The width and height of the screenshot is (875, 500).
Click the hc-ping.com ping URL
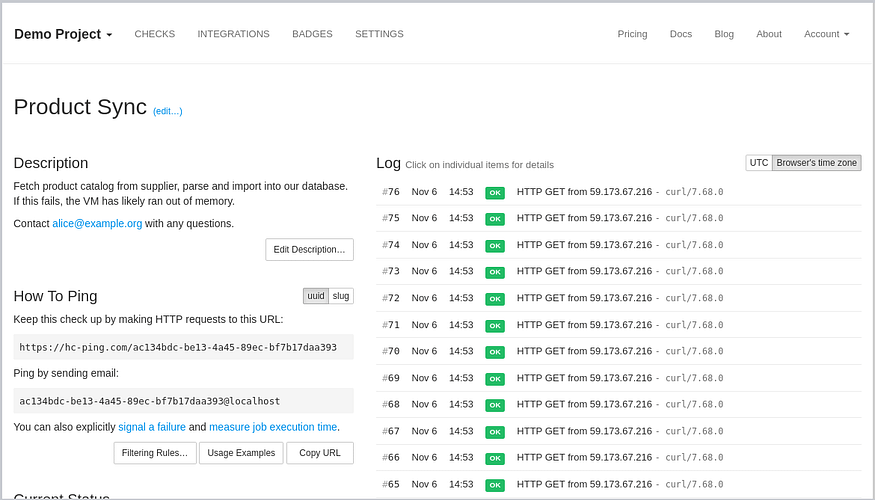(x=184, y=347)
